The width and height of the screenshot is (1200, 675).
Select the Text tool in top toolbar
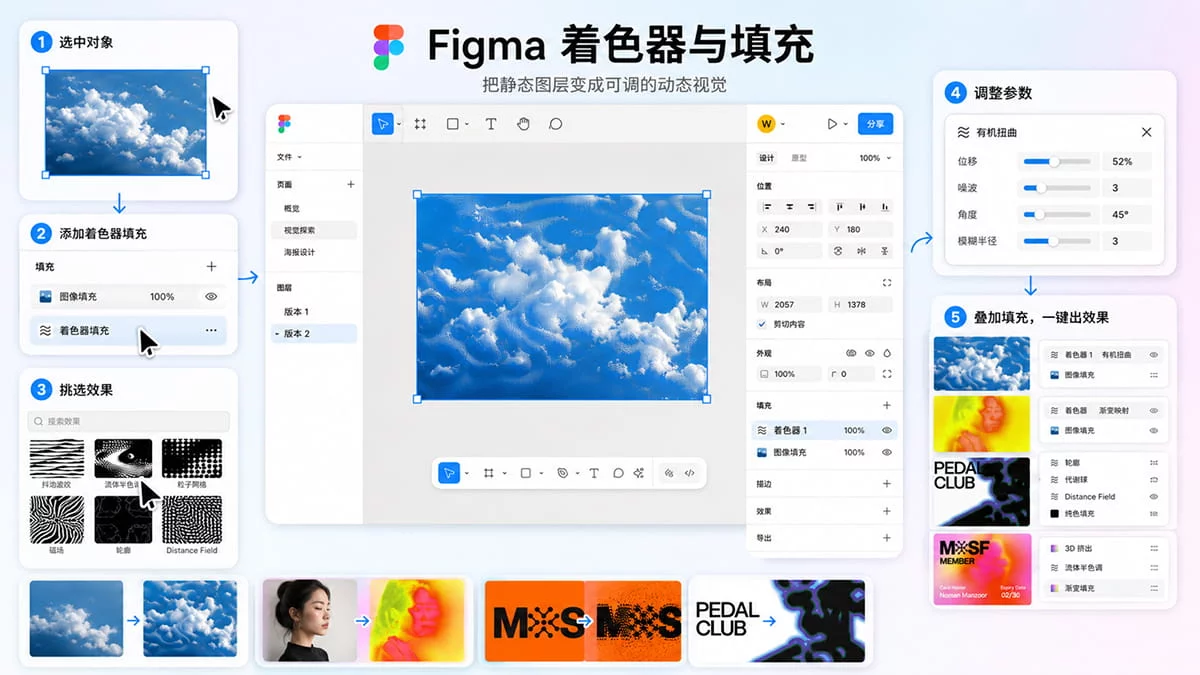pyautogui.click(x=491, y=124)
